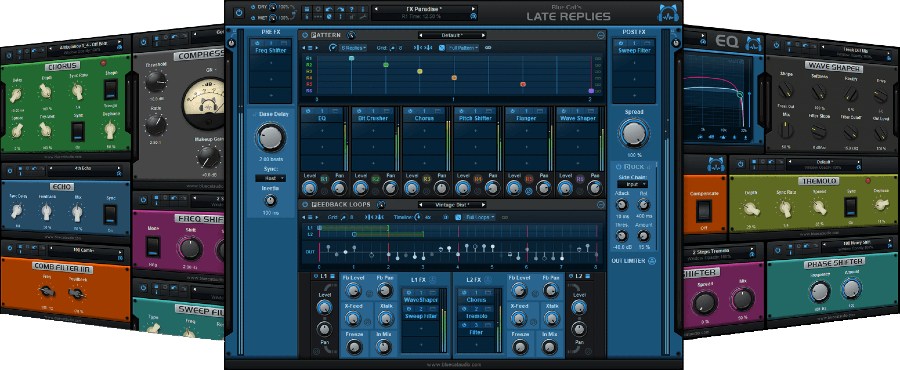Click the R6 purple reply label button

(x=580, y=179)
